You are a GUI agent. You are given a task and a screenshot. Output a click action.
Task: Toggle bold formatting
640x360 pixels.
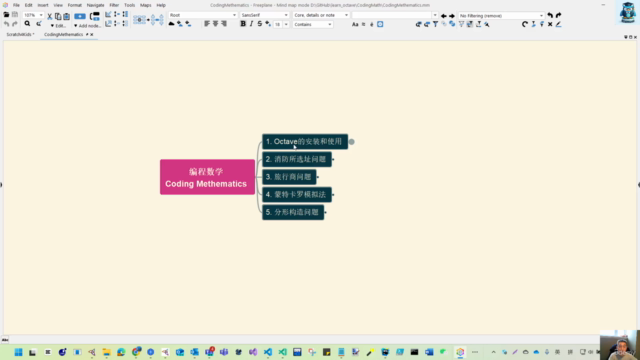243,24
